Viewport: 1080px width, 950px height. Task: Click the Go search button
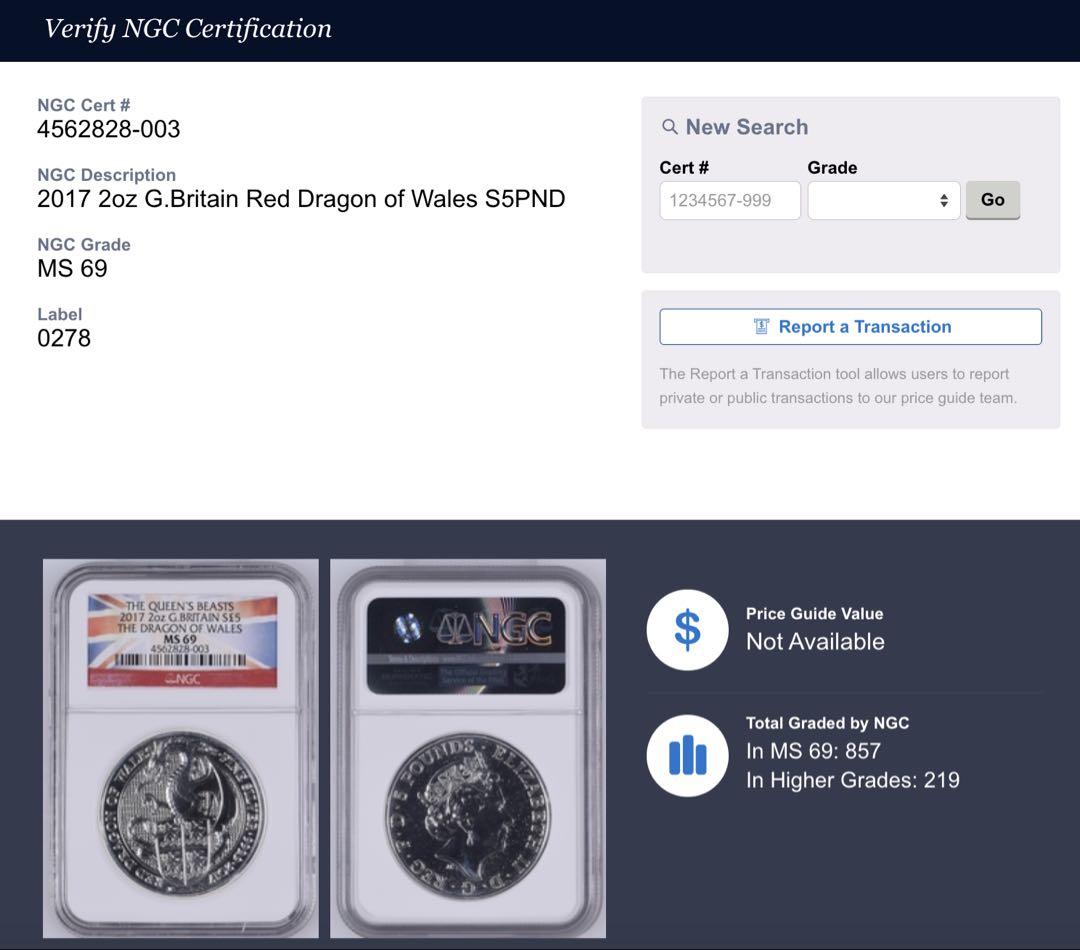993,200
